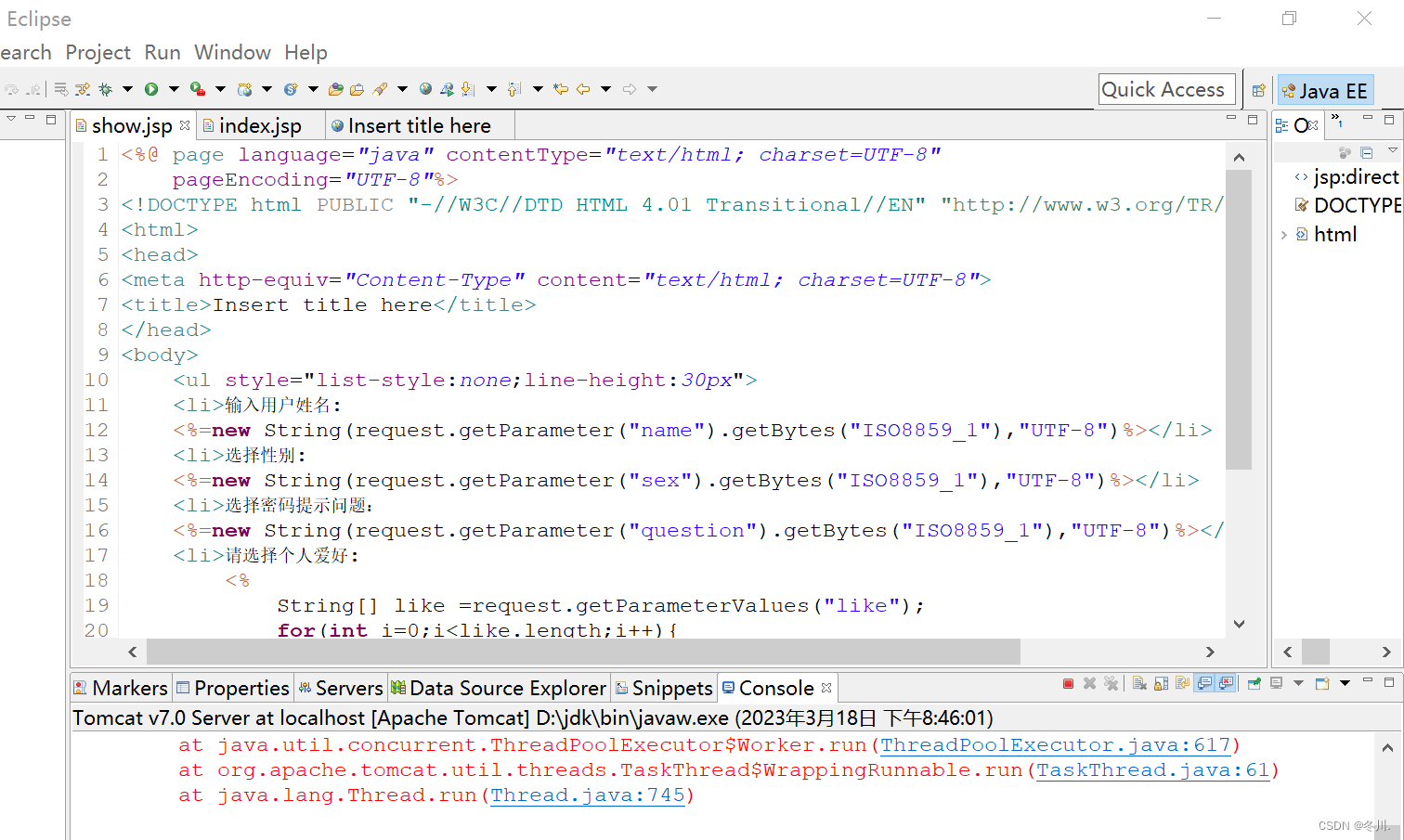
Task: Click the editor horizontal scrollbar thumb
Action: tap(583, 652)
